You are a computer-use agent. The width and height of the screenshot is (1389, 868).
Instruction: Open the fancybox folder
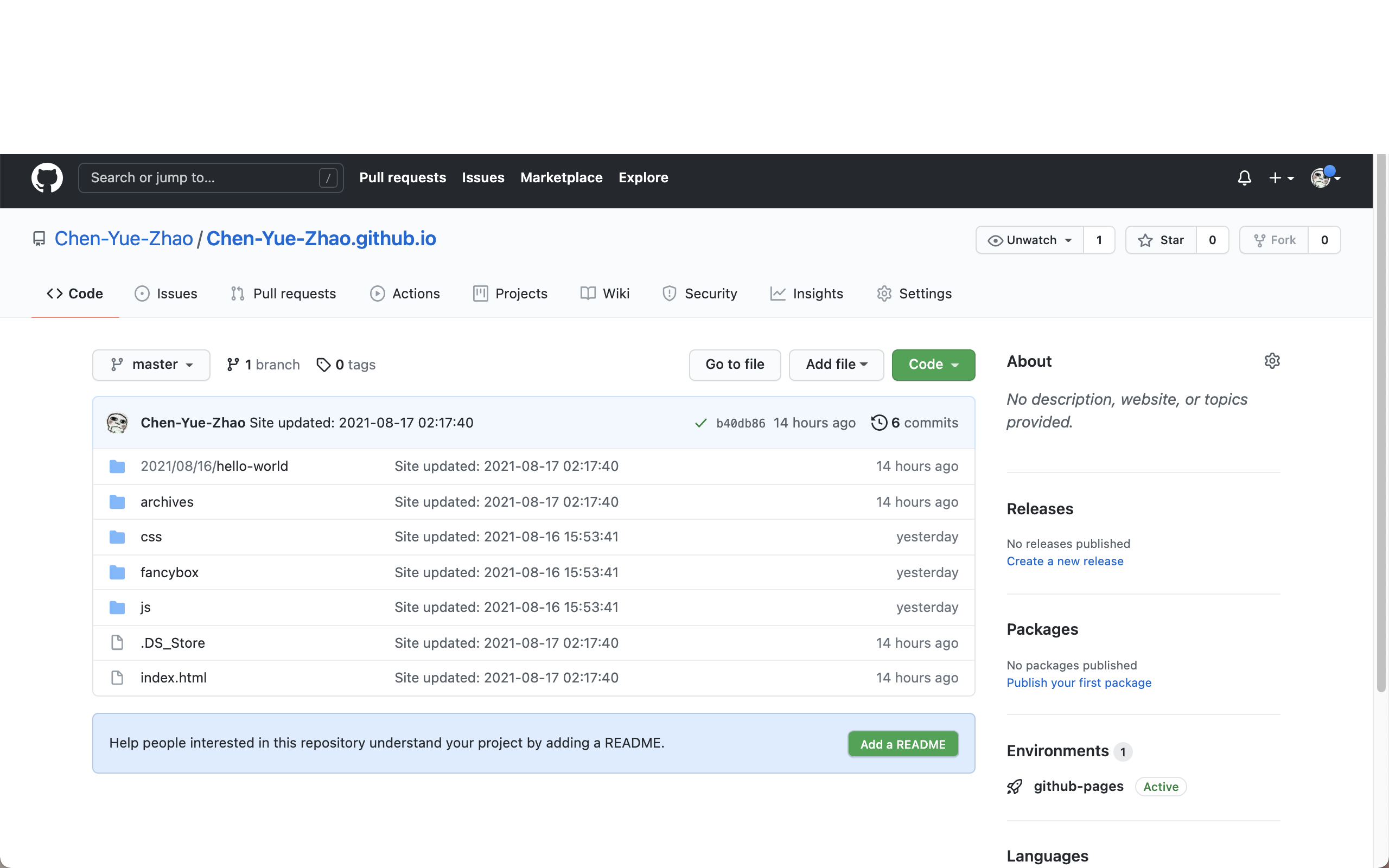(169, 572)
